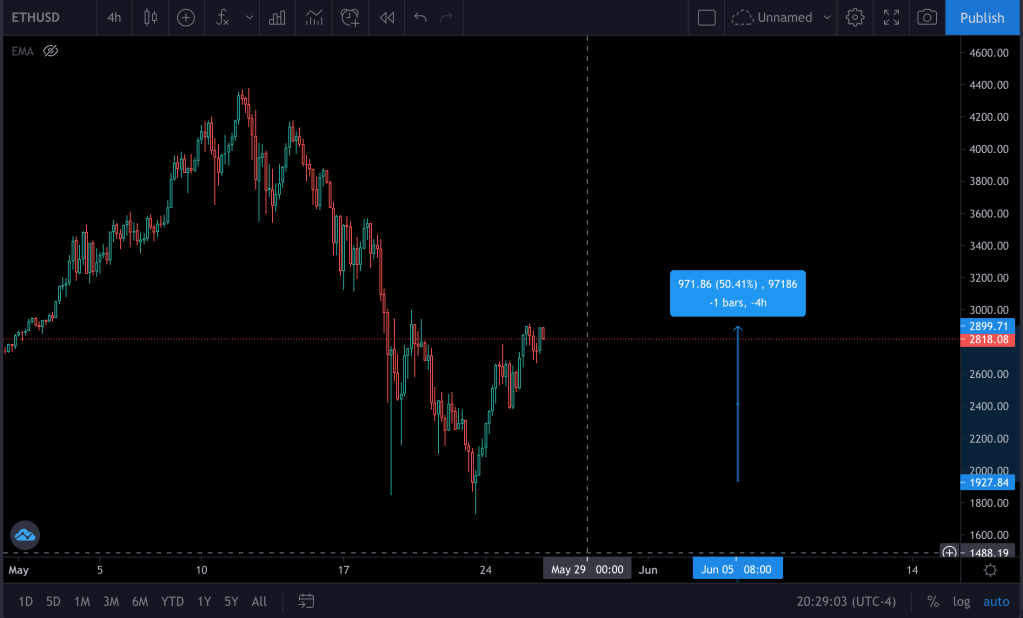
Task: Create an alert with the alarm clock icon
Action: click(349, 17)
